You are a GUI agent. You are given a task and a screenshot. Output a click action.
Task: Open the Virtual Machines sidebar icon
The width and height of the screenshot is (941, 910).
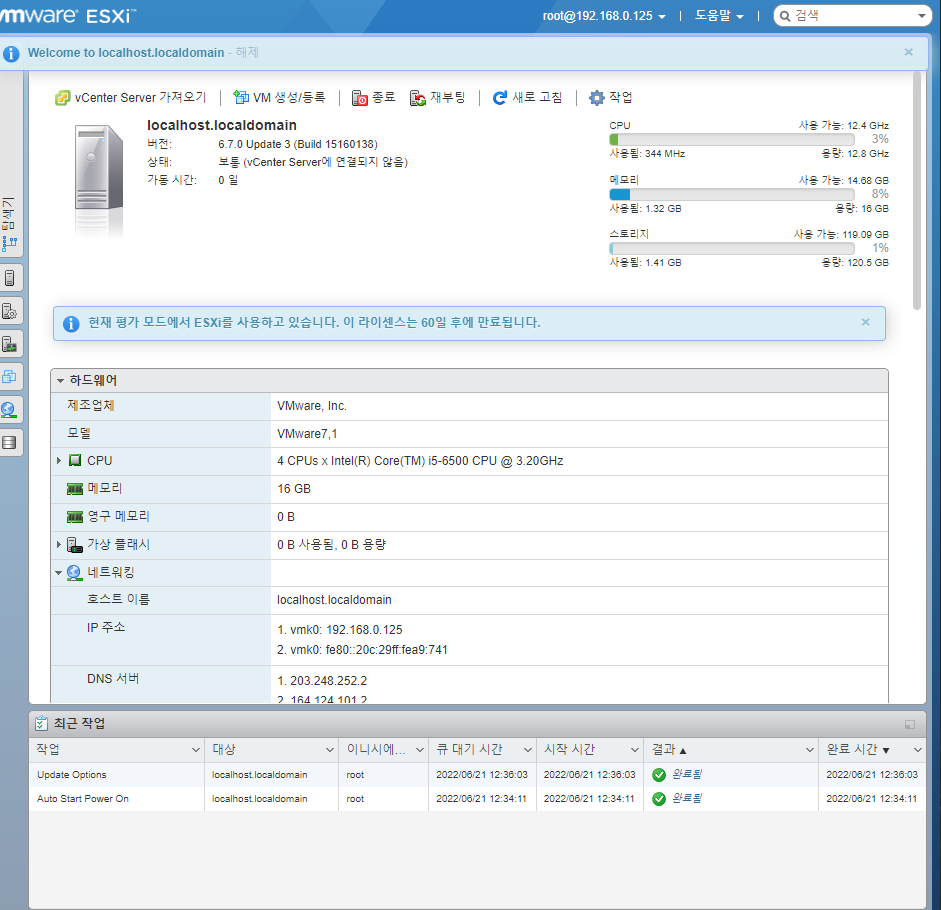point(10,376)
